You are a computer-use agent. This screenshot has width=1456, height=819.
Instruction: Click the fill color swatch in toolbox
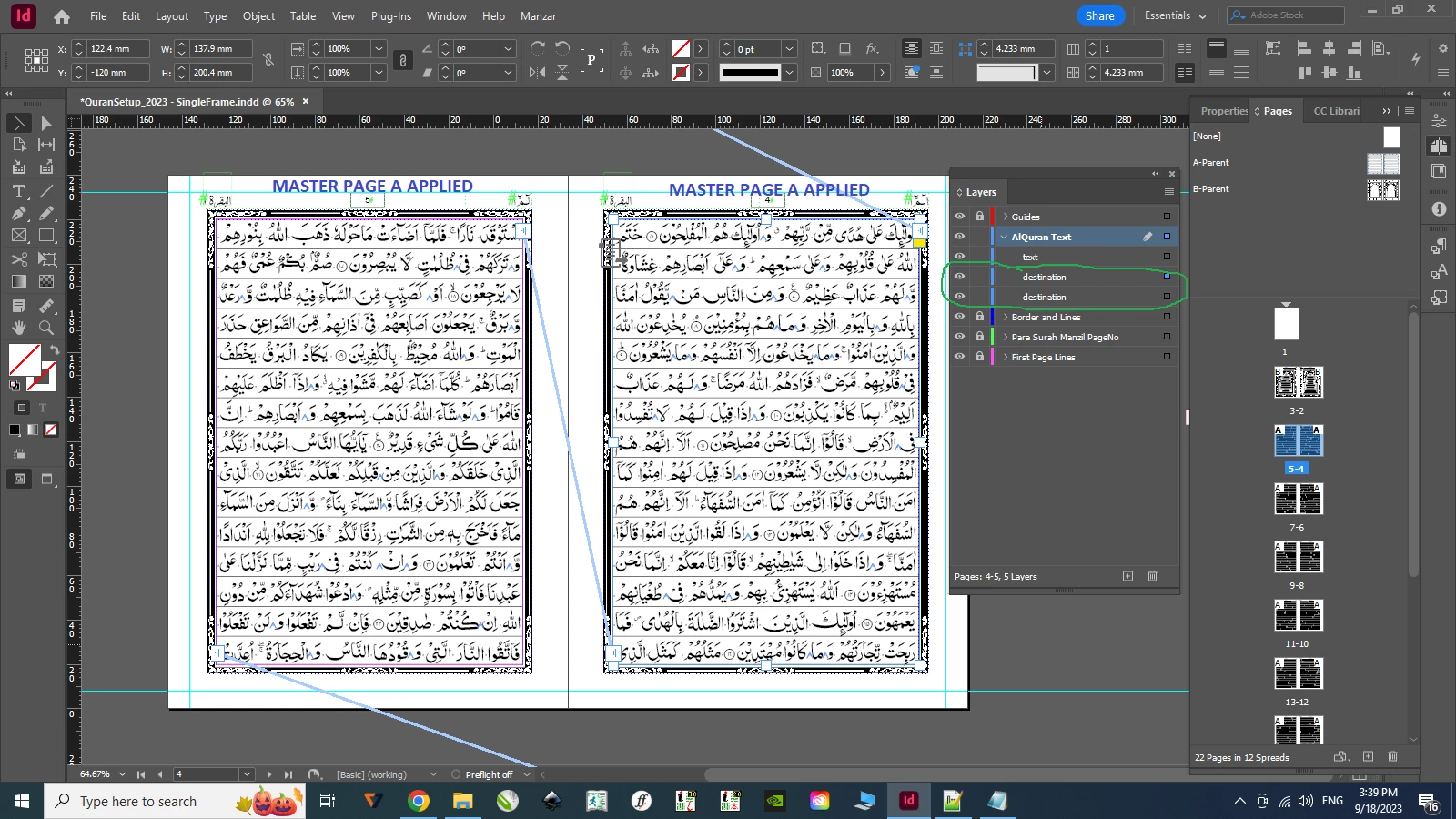click(x=24, y=359)
